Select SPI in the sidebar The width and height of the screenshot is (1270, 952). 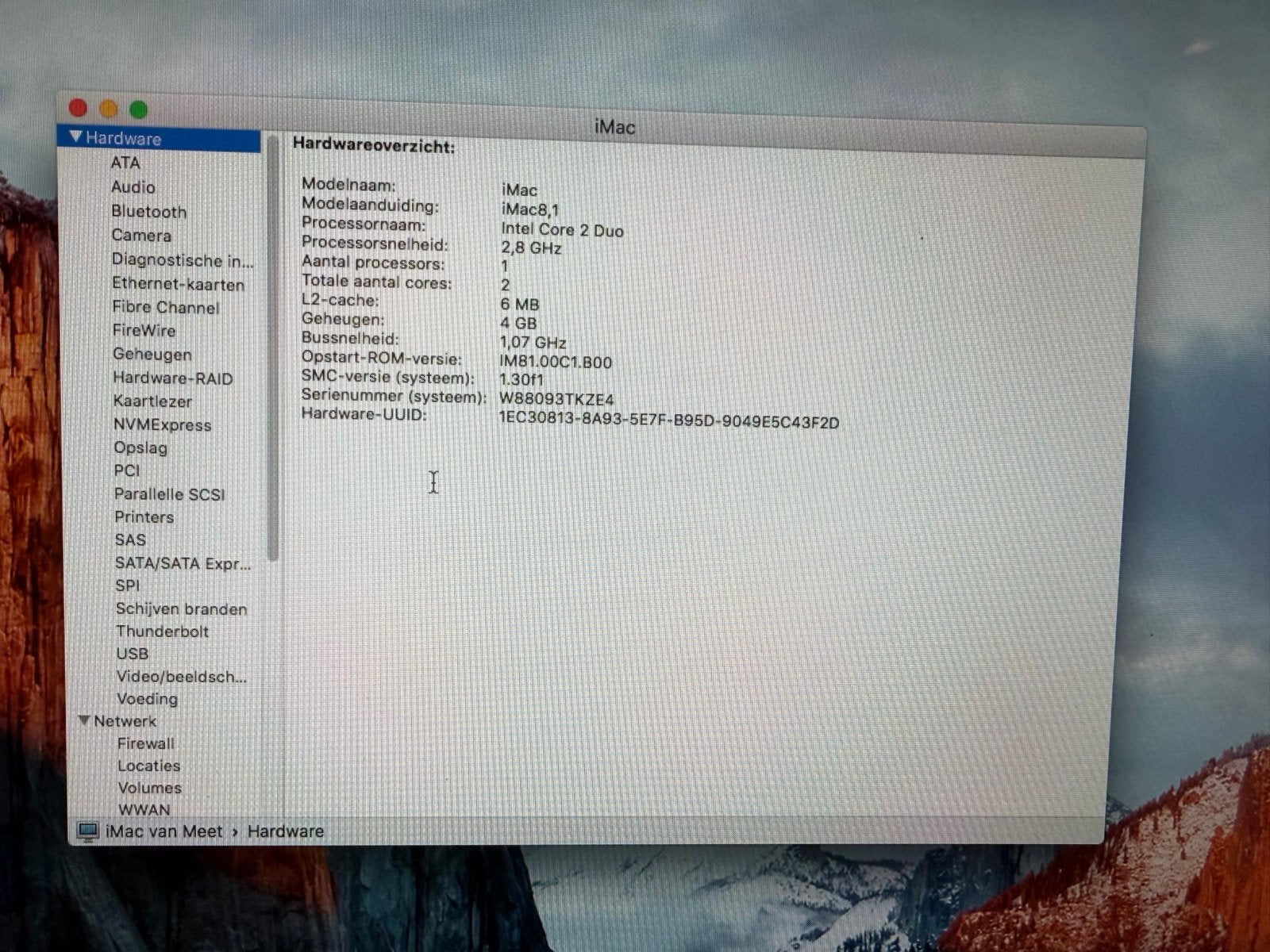[x=127, y=585]
